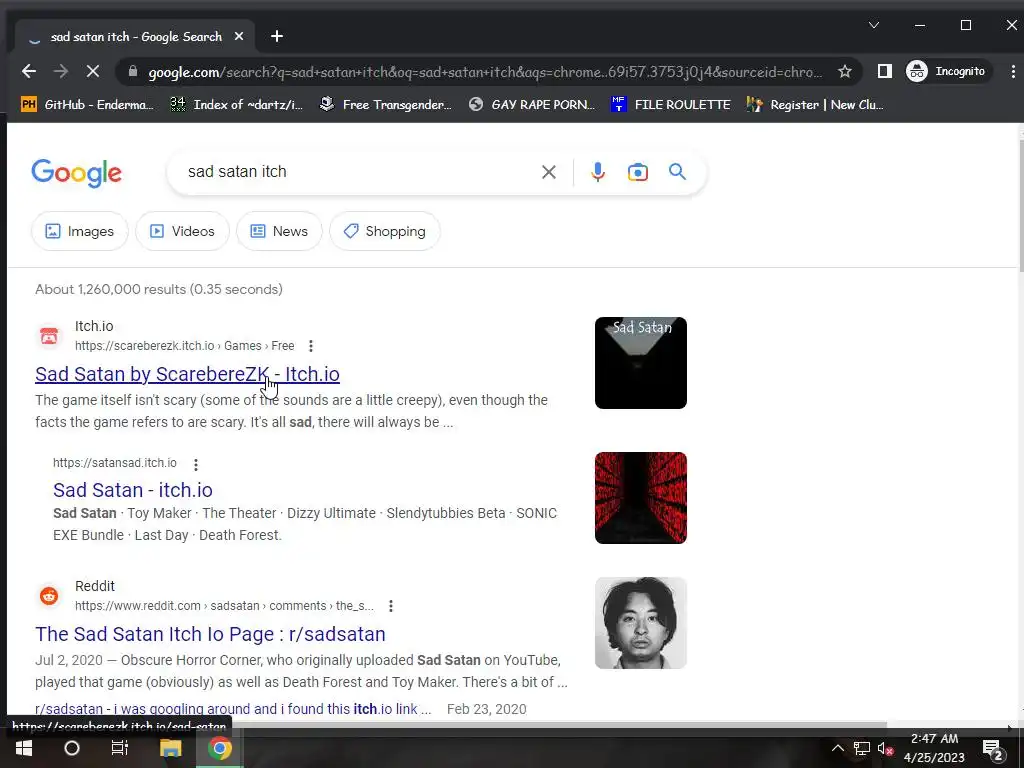The image size is (1024, 768).
Task: Switch to Shopping results
Action: tap(385, 231)
